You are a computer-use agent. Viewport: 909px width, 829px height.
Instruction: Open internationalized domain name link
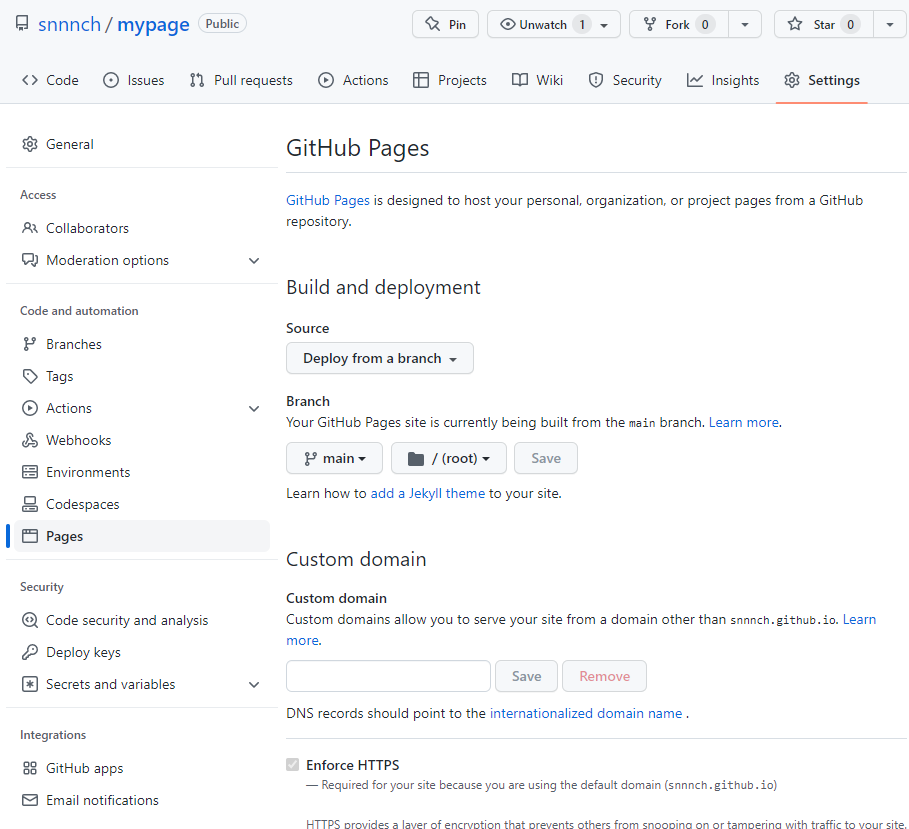coord(586,713)
